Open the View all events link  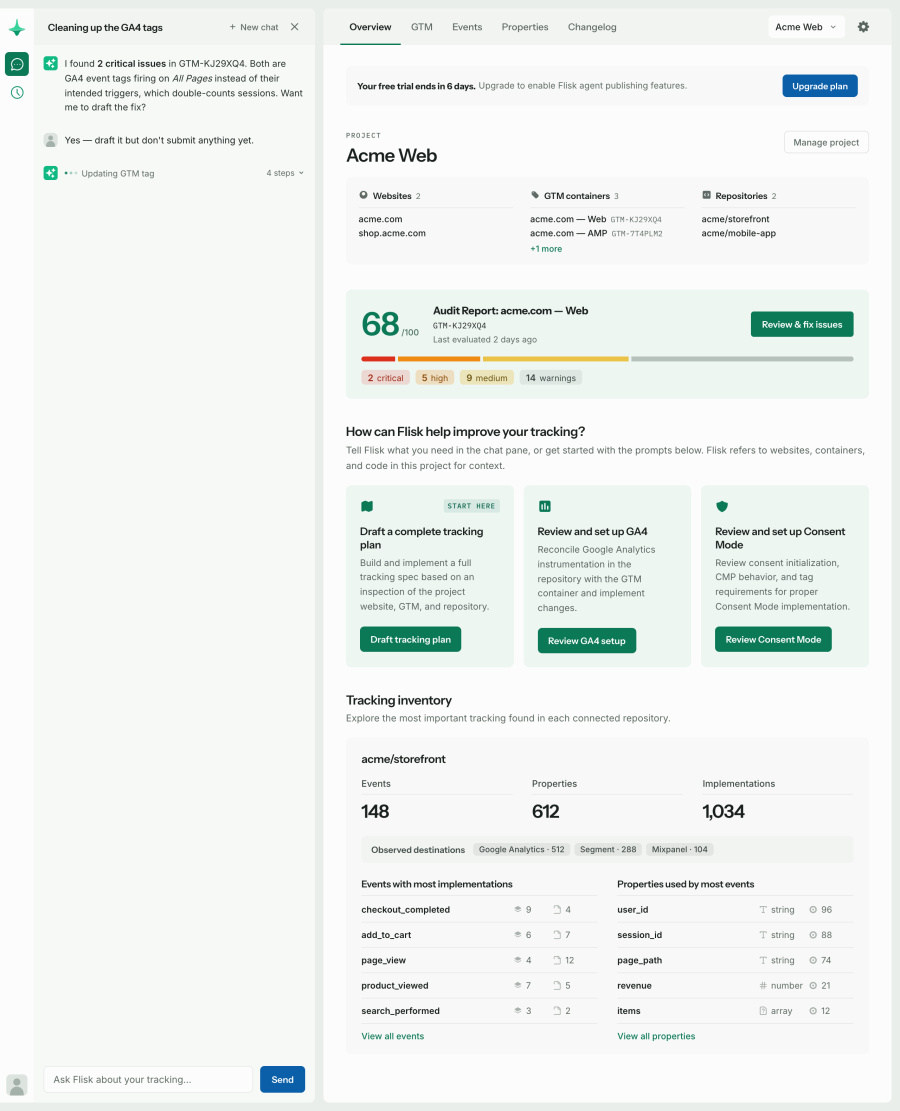pyautogui.click(x=393, y=1036)
